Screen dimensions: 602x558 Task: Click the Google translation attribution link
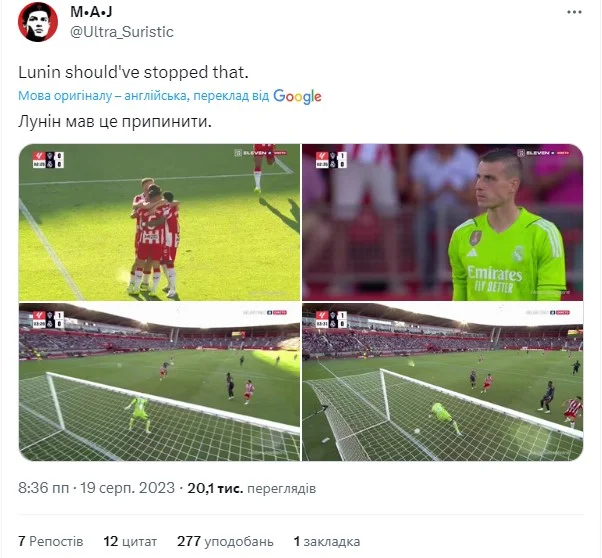click(170, 96)
